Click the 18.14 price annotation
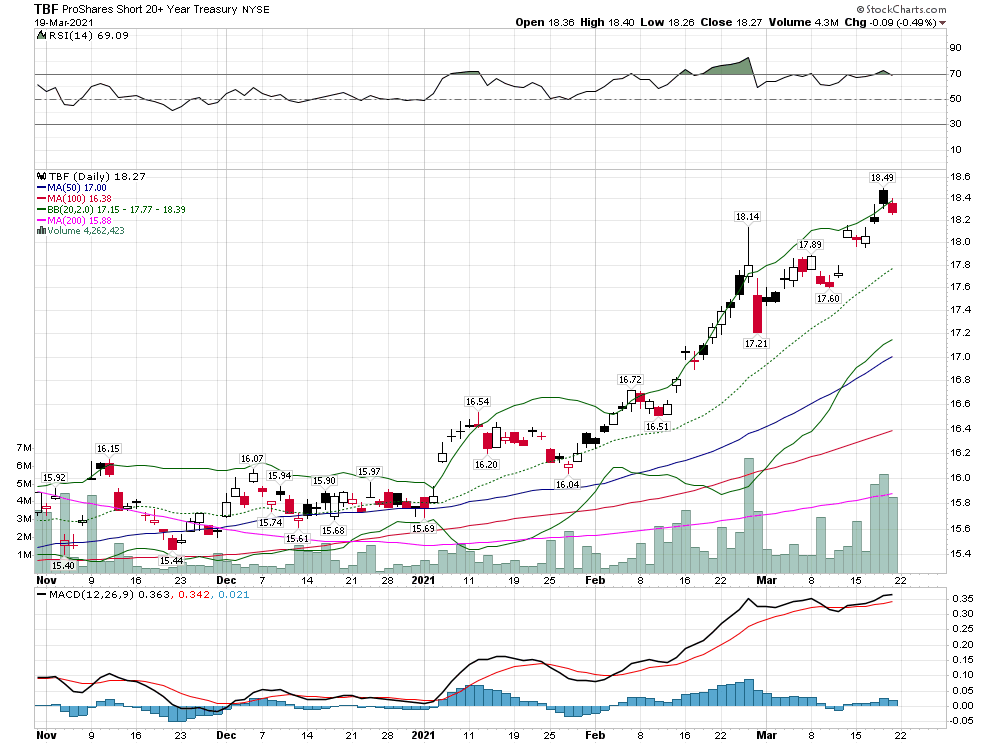This screenshot has width=990, height=744. pyautogui.click(x=748, y=217)
